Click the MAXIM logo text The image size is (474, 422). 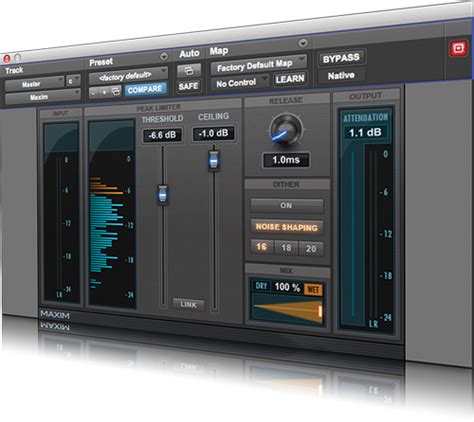coord(55,314)
